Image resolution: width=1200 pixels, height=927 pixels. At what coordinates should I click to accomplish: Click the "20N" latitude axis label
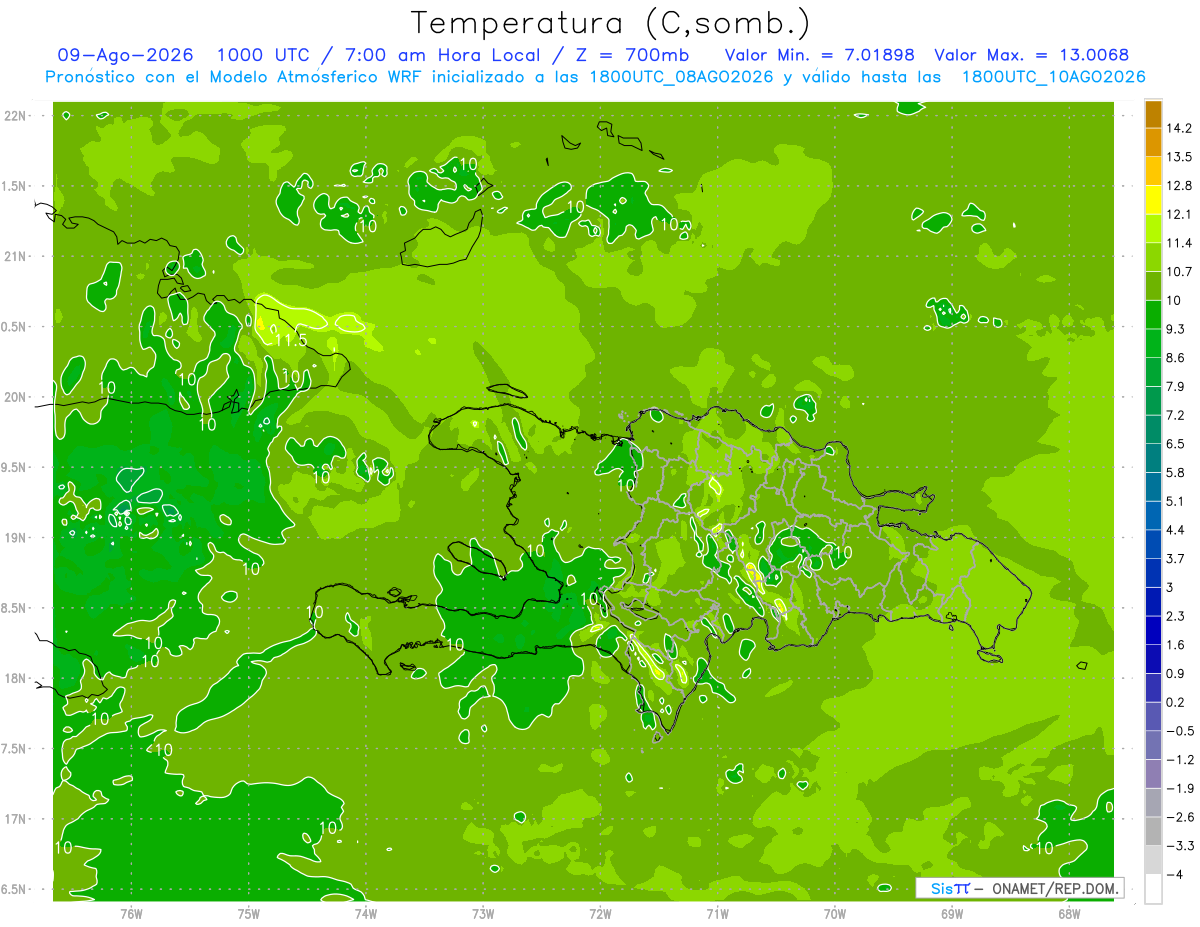tap(17, 397)
